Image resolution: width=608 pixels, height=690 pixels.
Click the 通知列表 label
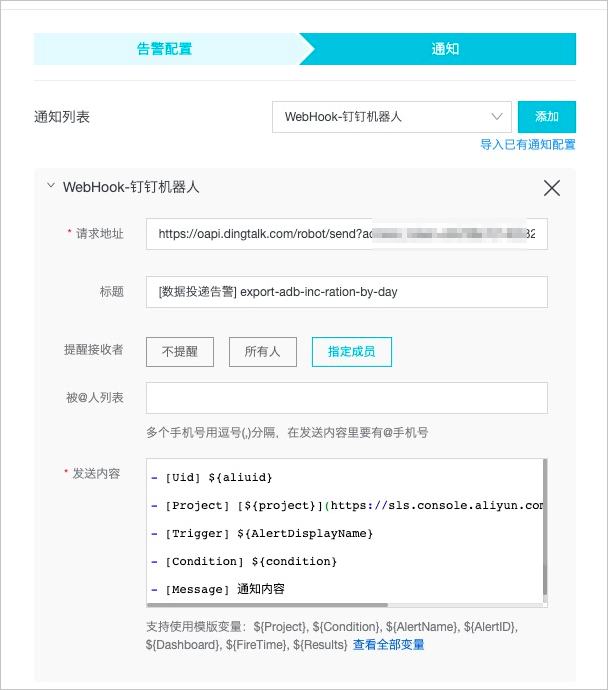[62, 117]
